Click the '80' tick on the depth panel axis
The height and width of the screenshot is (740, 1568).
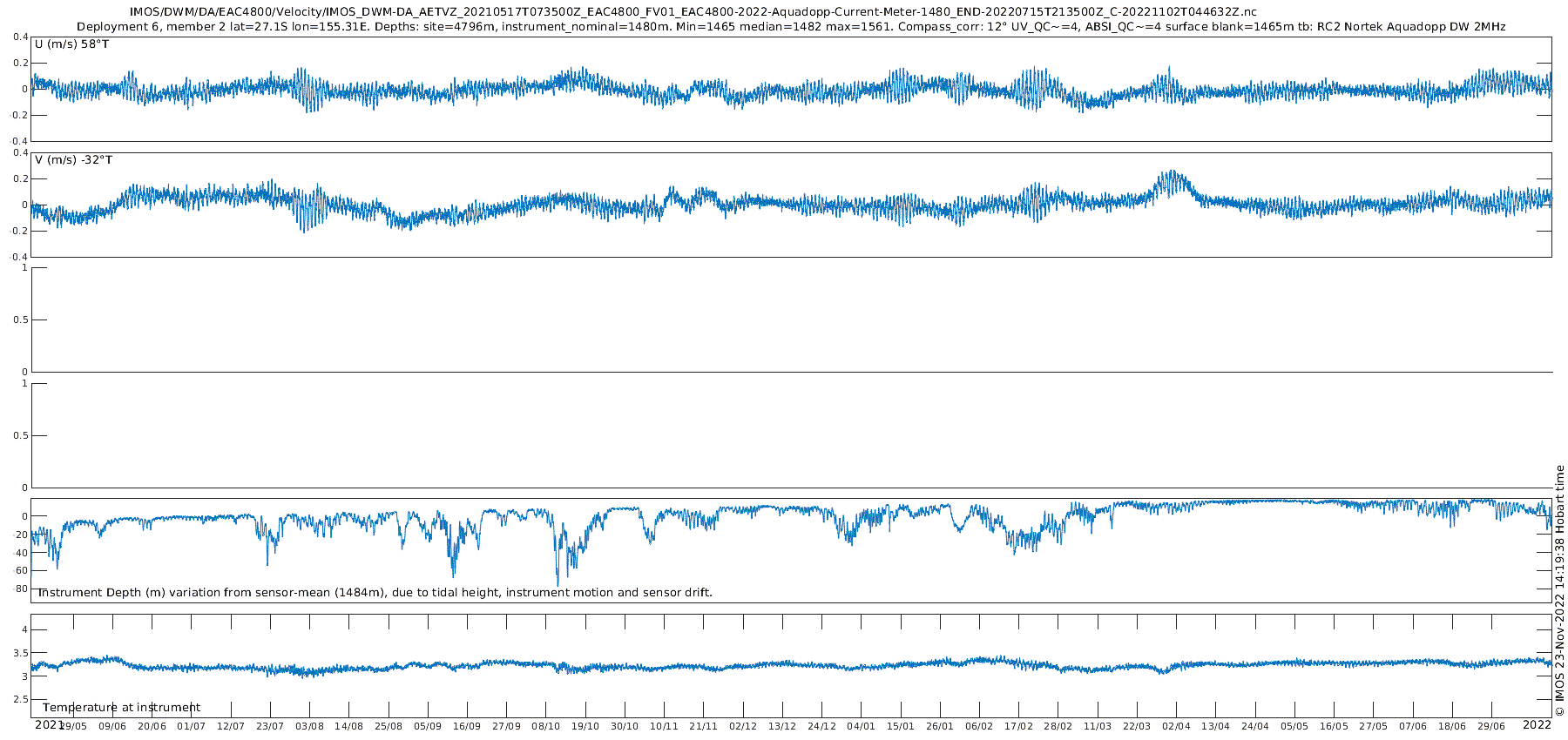pos(22,589)
